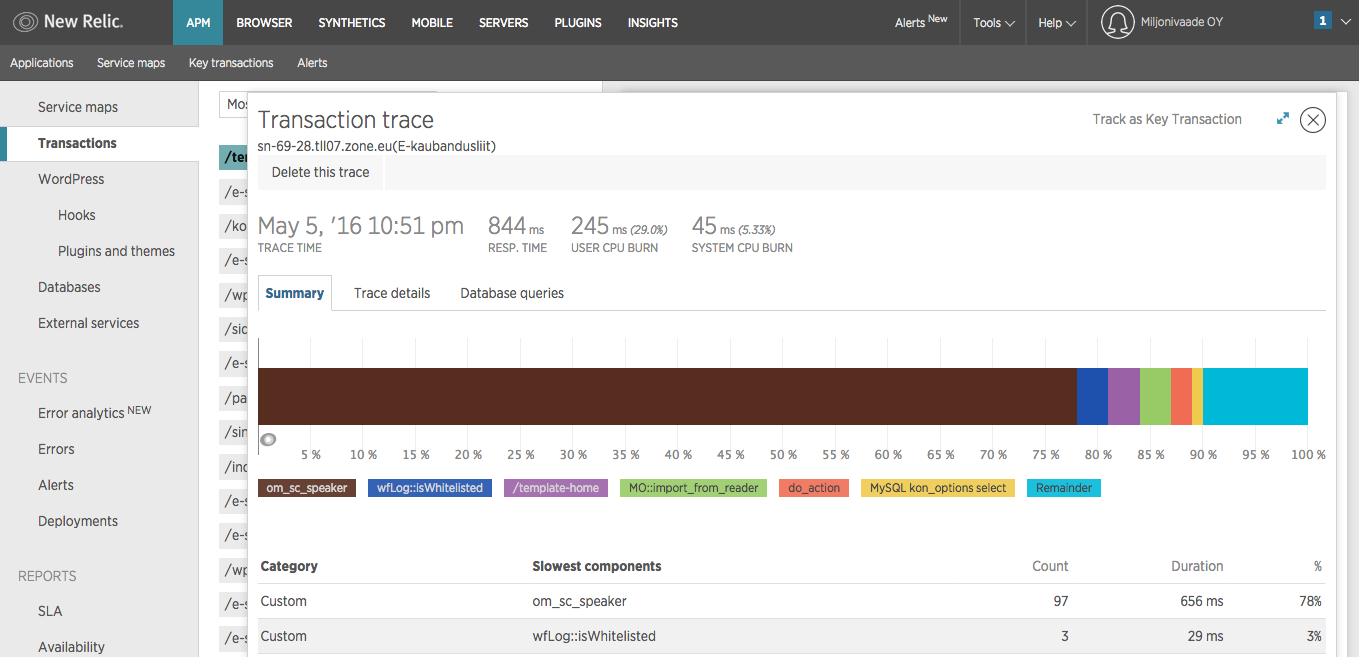The height and width of the screenshot is (657, 1359).
Task: Select Service maps in the left sidebar
Action: tap(78, 107)
